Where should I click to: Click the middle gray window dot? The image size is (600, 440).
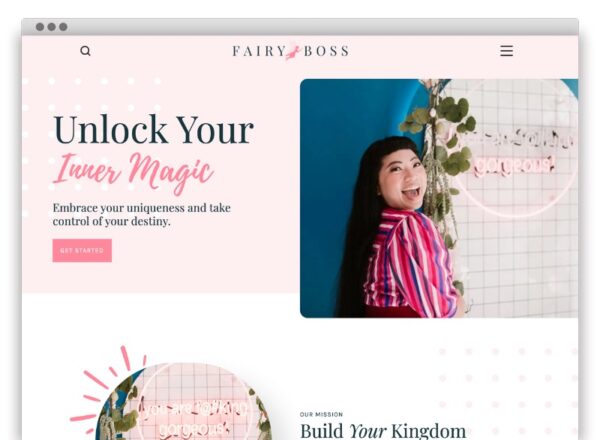click(x=52, y=27)
